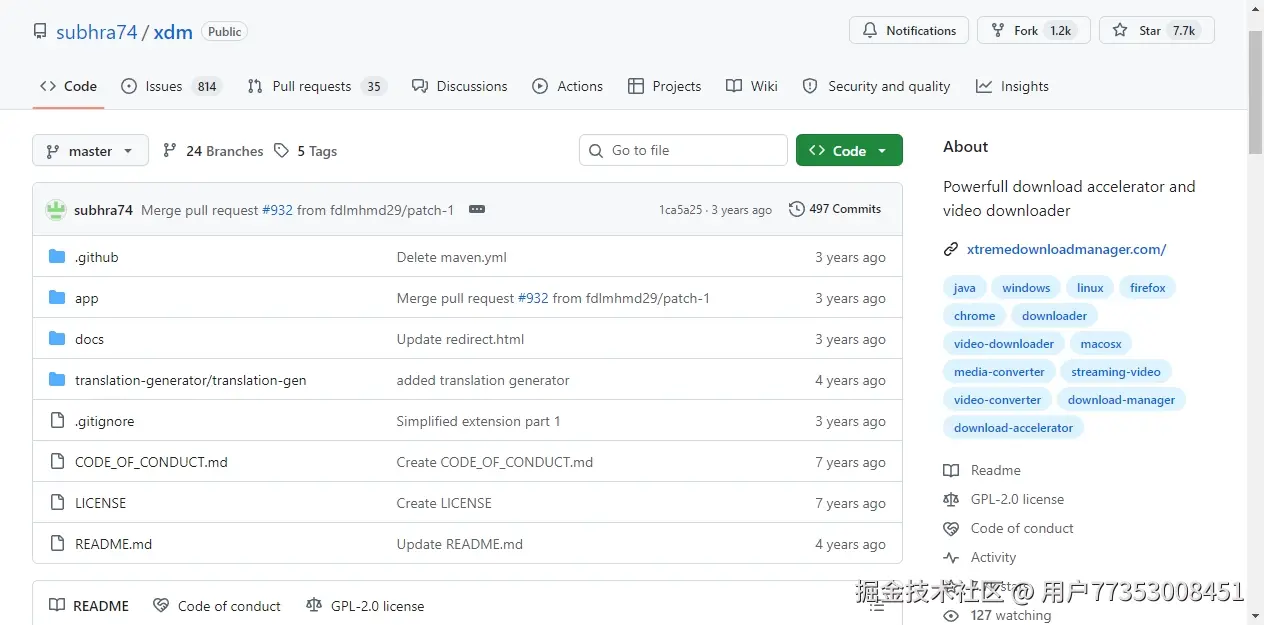Click the tag icon beside 5 Tags
The height and width of the screenshot is (625, 1264).
(282, 151)
